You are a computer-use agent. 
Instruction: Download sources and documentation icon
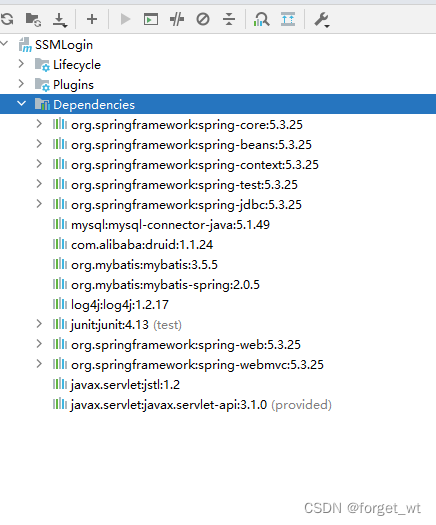tap(60, 20)
